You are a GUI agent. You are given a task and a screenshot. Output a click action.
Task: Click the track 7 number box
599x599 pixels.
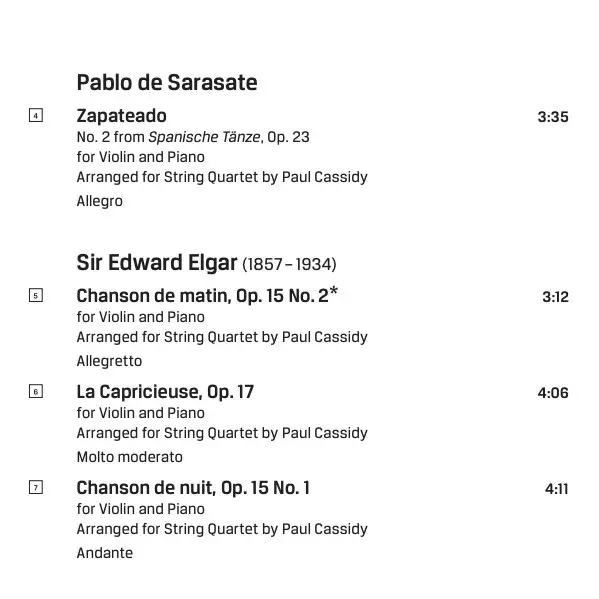coord(36,487)
